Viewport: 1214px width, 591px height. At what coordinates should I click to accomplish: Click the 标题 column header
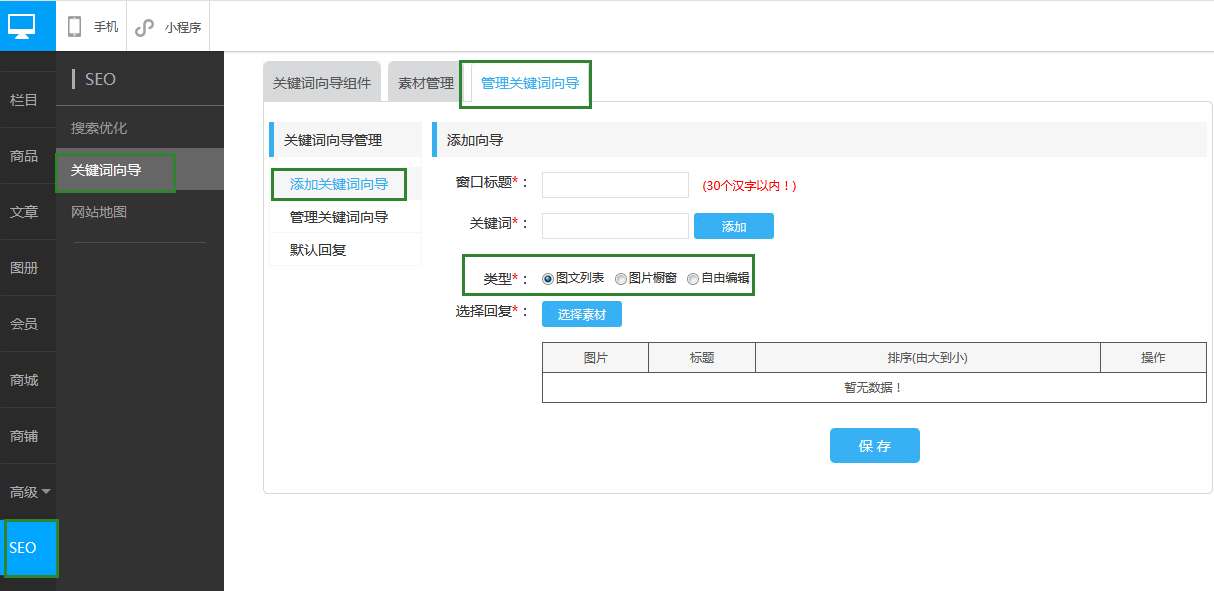(x=702, y=358)
